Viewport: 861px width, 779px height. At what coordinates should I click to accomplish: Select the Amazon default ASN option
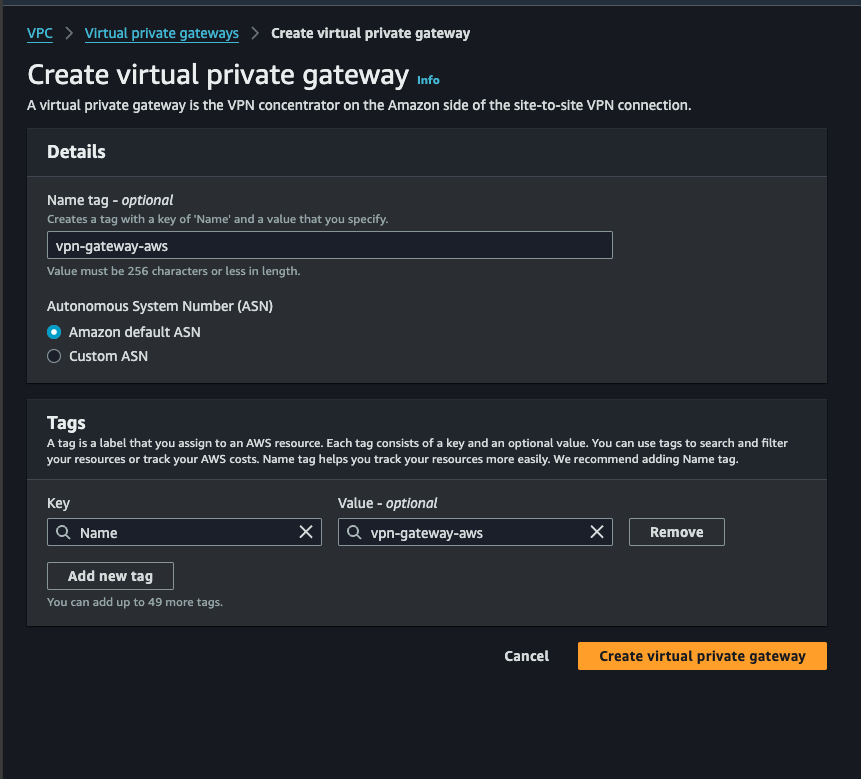point(55,332)
